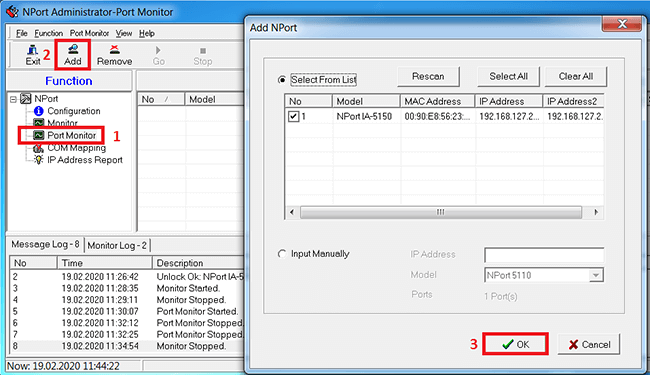Select the 'Select From List' radio button
The image size is (650, 375).
(282, 80)
